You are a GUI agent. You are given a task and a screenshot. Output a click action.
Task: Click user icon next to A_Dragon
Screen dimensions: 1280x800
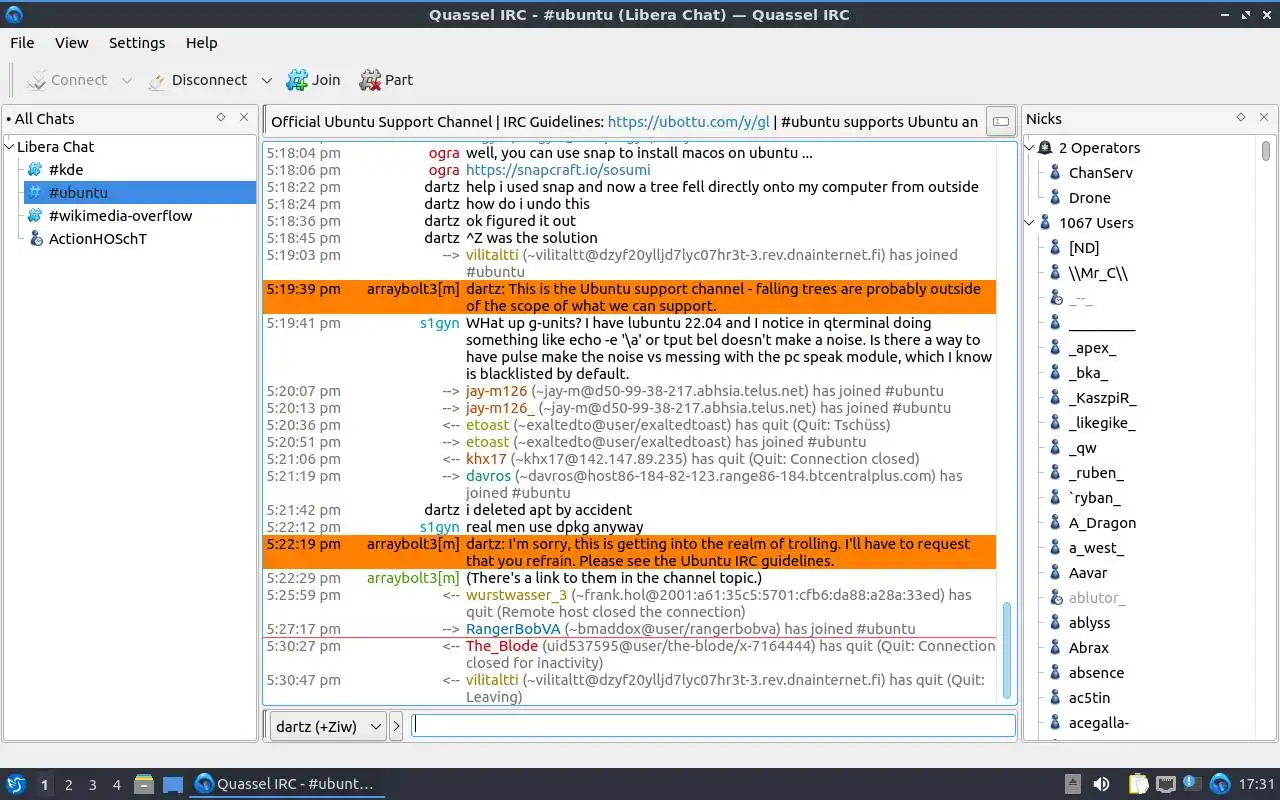point(1055,523)
